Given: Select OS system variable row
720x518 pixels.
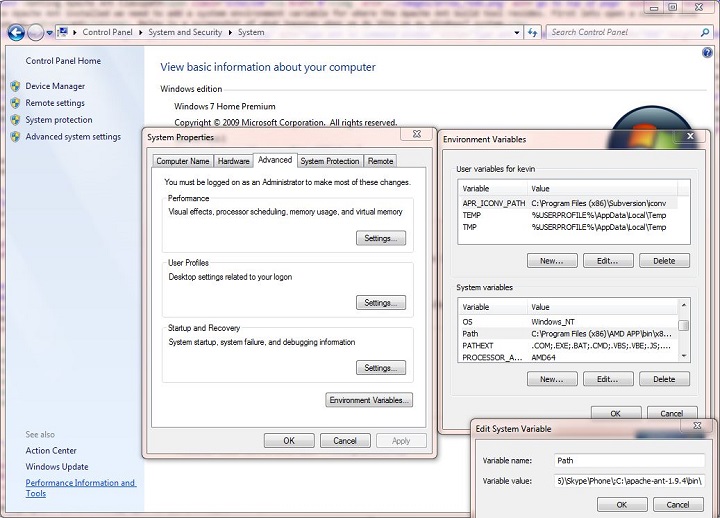Looking at the screenshot, I should (568, 321).
